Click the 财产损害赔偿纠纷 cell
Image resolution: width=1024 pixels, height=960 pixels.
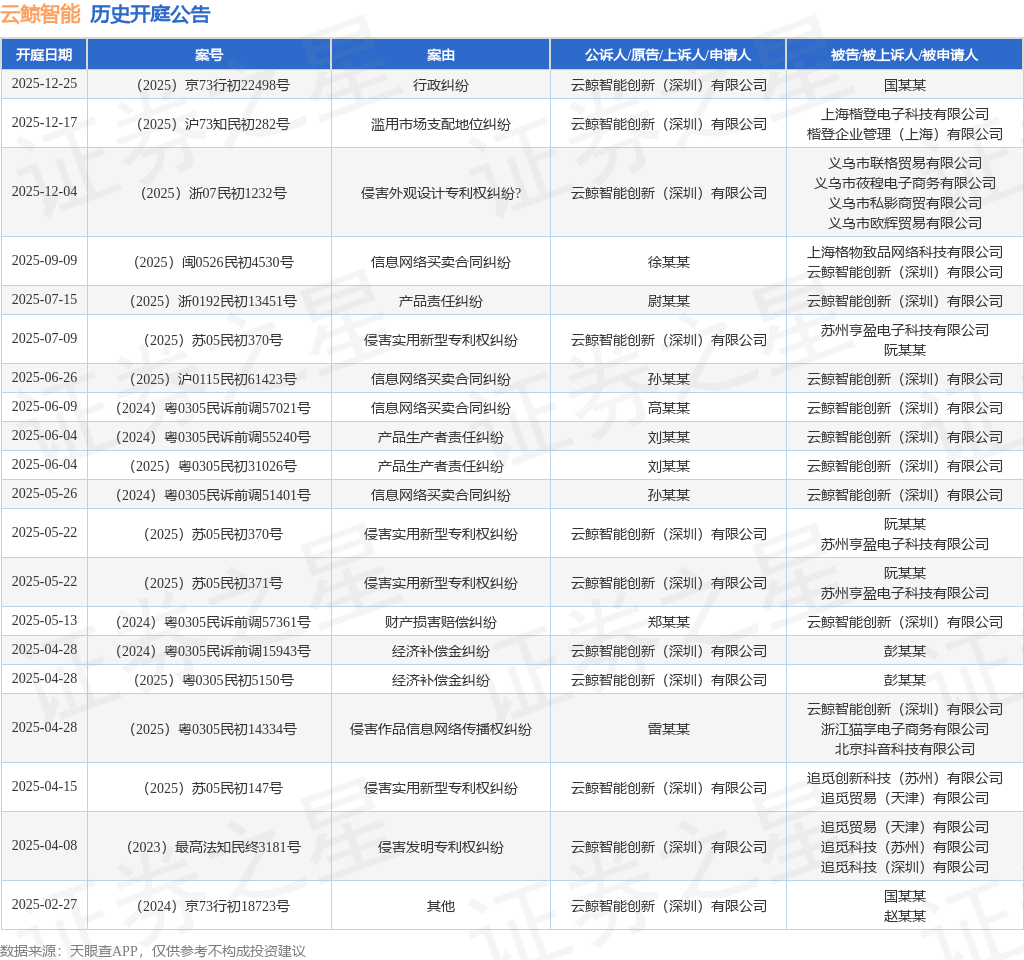click(x=441, y=622)
